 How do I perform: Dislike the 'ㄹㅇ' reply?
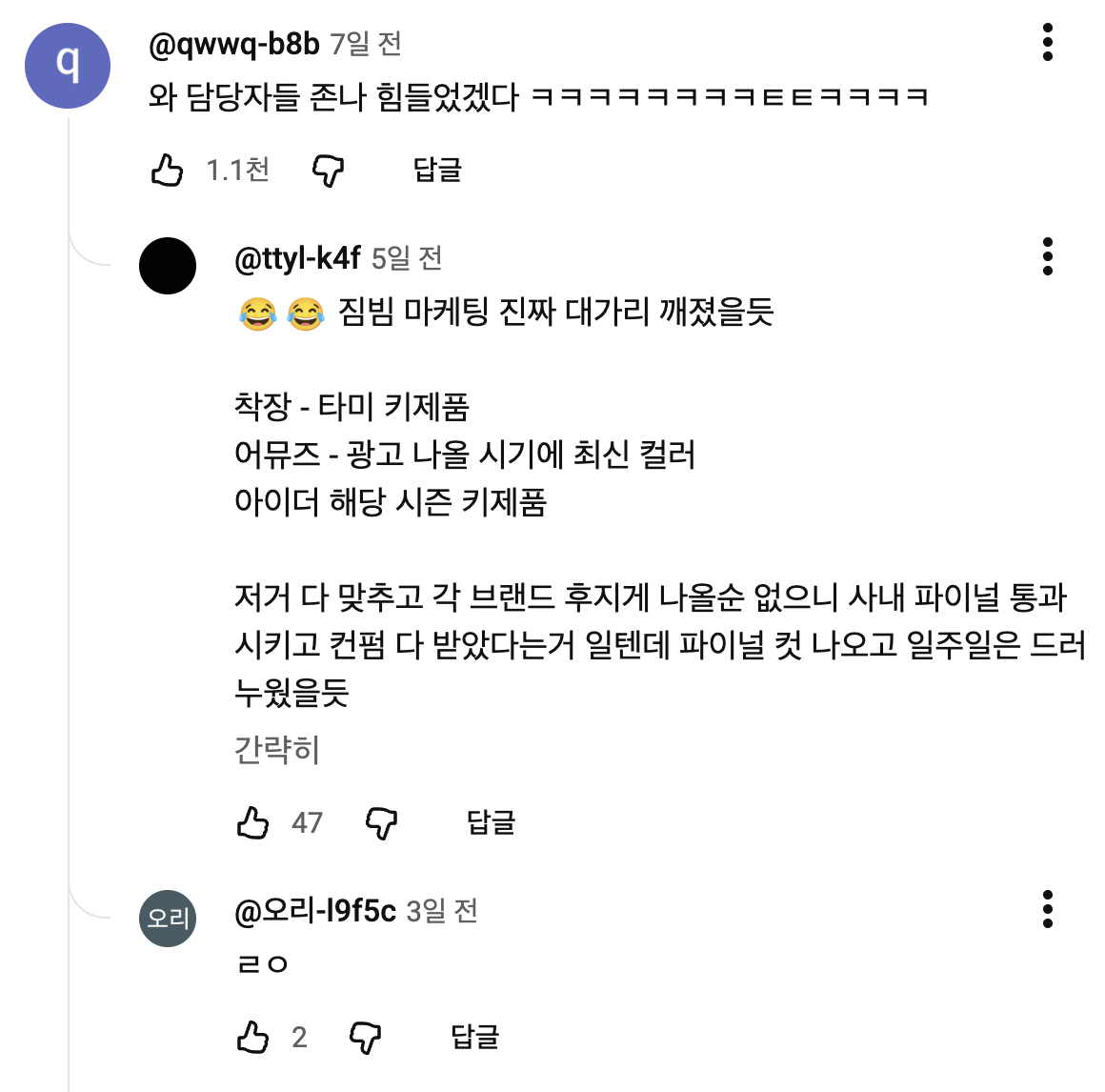366,1037
